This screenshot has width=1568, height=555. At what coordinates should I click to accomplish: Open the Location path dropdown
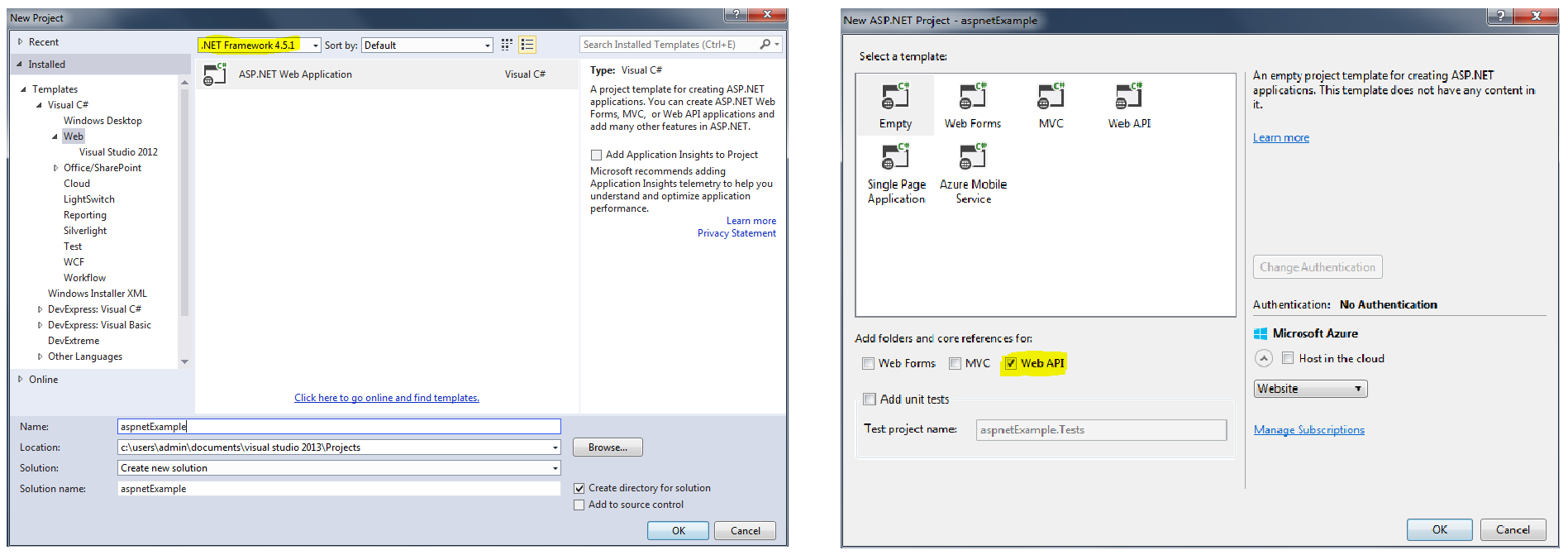click(x=555, y=447)
